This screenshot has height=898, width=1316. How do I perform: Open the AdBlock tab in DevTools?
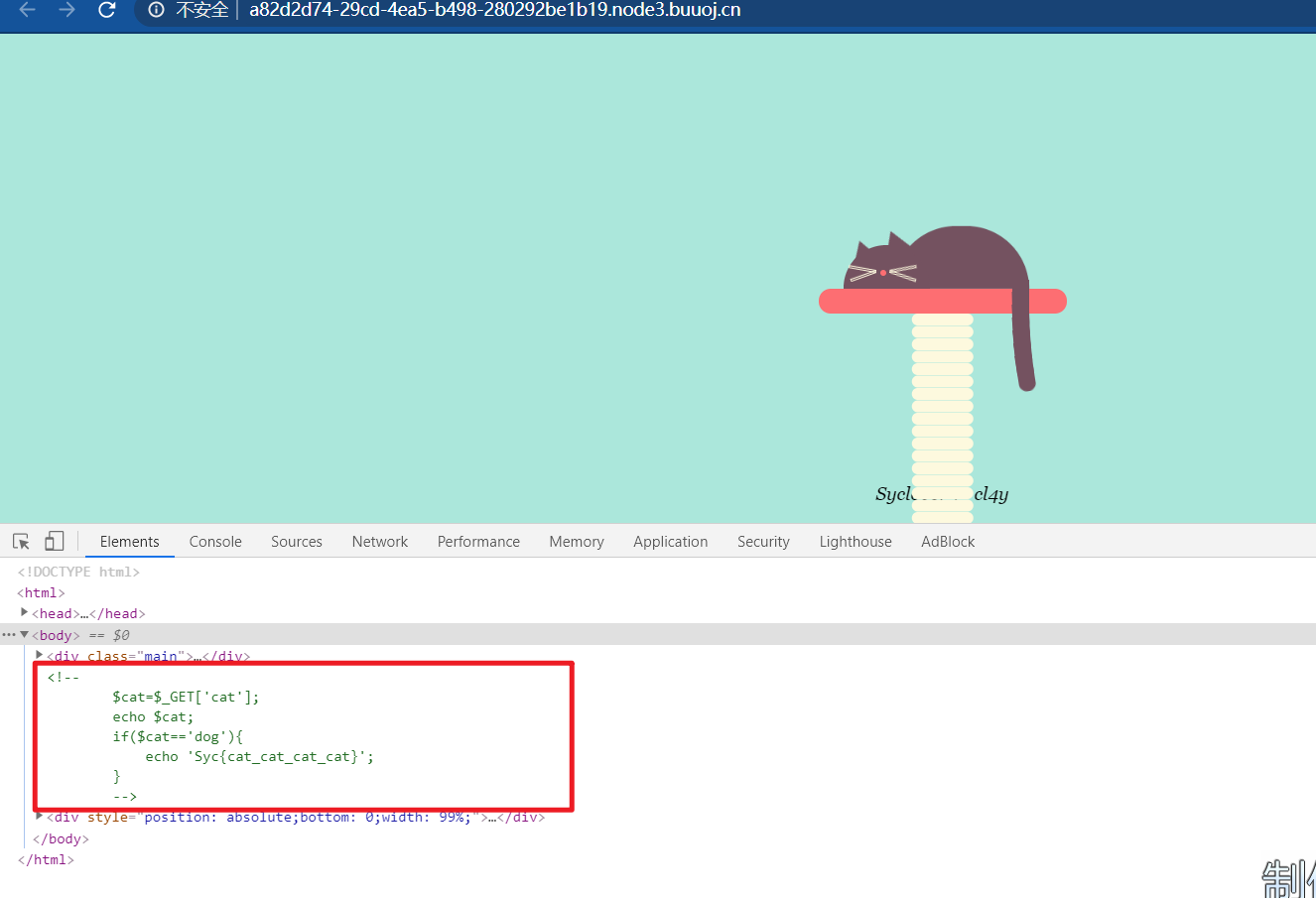point(948,541)
